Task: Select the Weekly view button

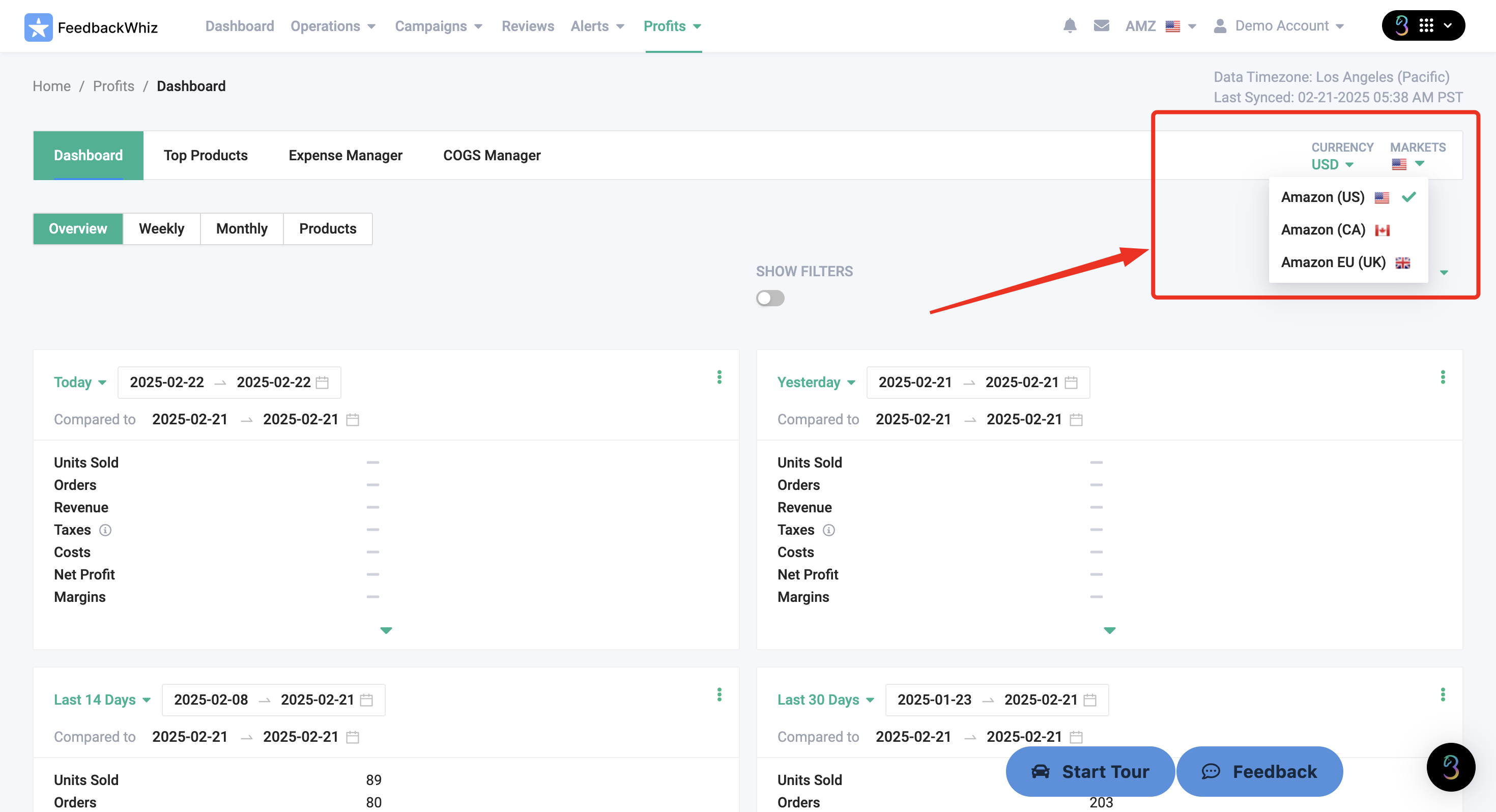Action: [161, 229]
